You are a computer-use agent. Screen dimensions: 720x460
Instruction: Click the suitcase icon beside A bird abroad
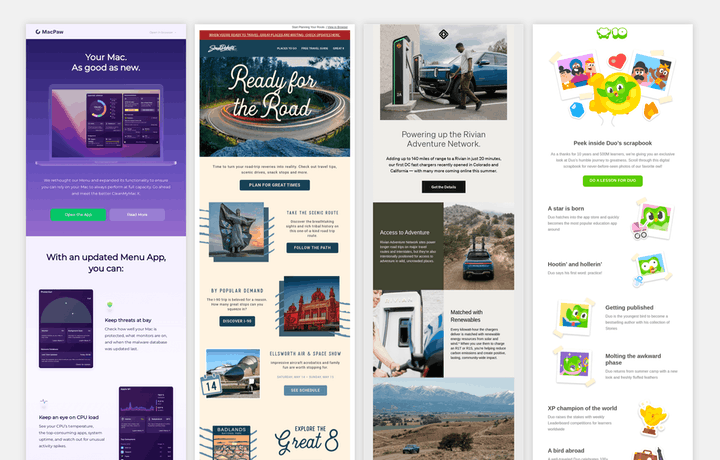[x=648, y=454]
